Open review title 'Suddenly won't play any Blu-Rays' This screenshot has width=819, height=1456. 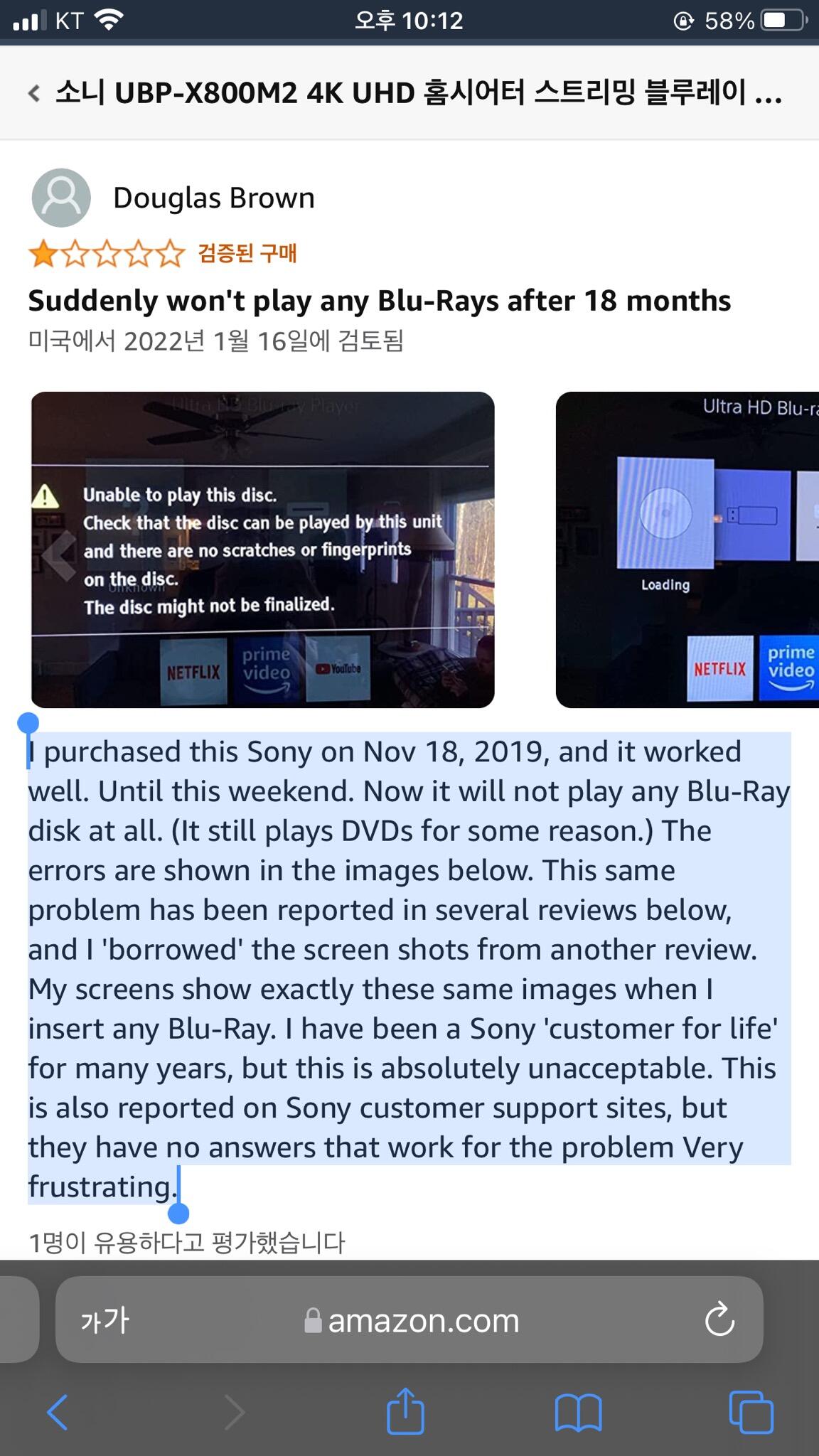tap(379, 301)
